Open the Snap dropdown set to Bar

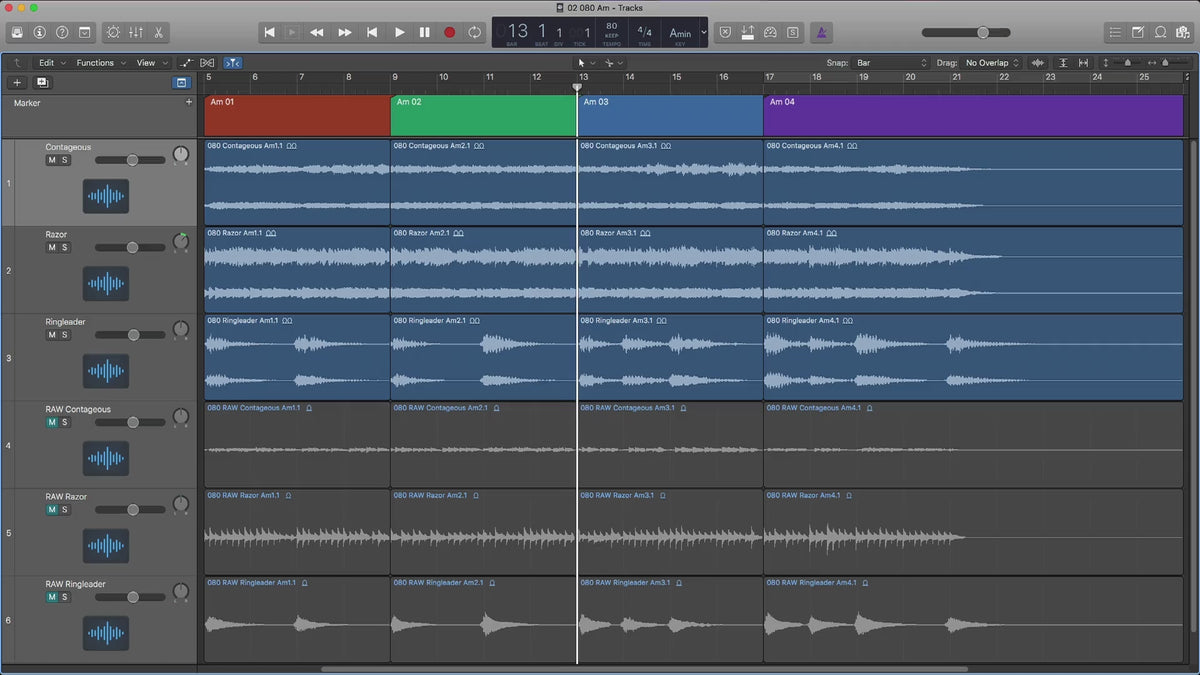891,63
